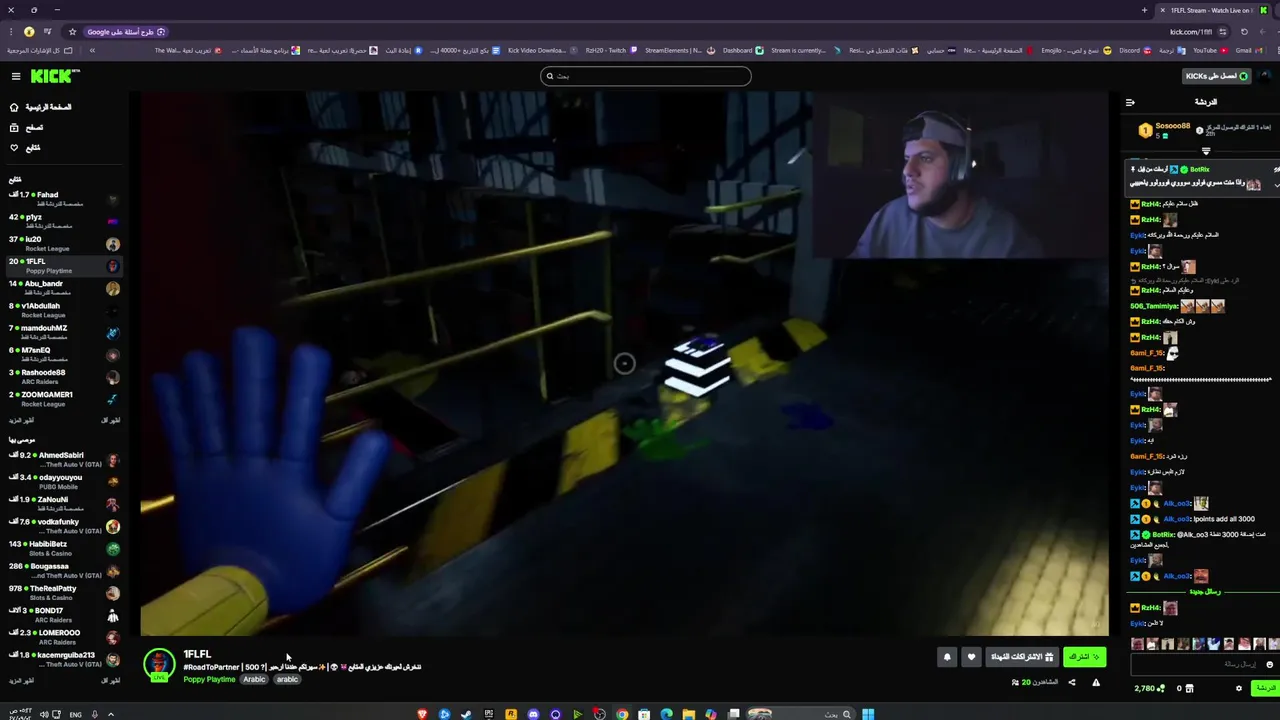
Task: Click the 2,780 channel points balance
Action: tap(1150, 688)
